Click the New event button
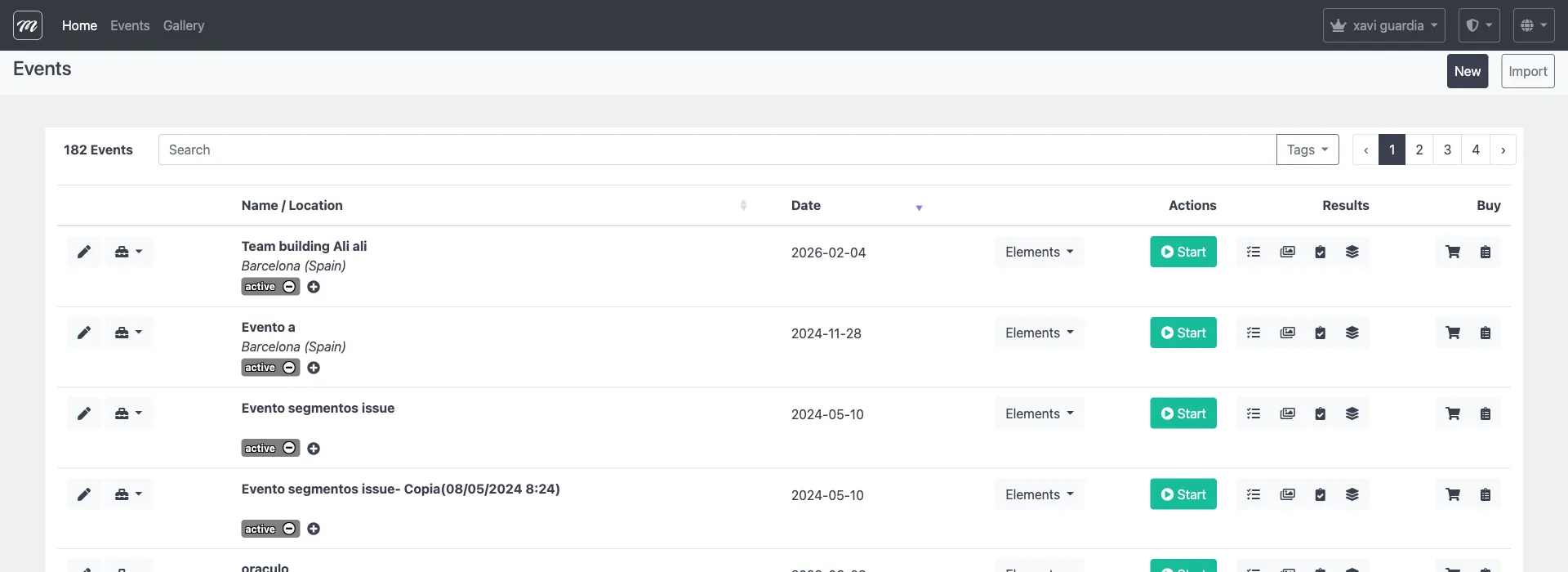The height and width of the screenshot is (572, 1568). [x=1467, y=71]
